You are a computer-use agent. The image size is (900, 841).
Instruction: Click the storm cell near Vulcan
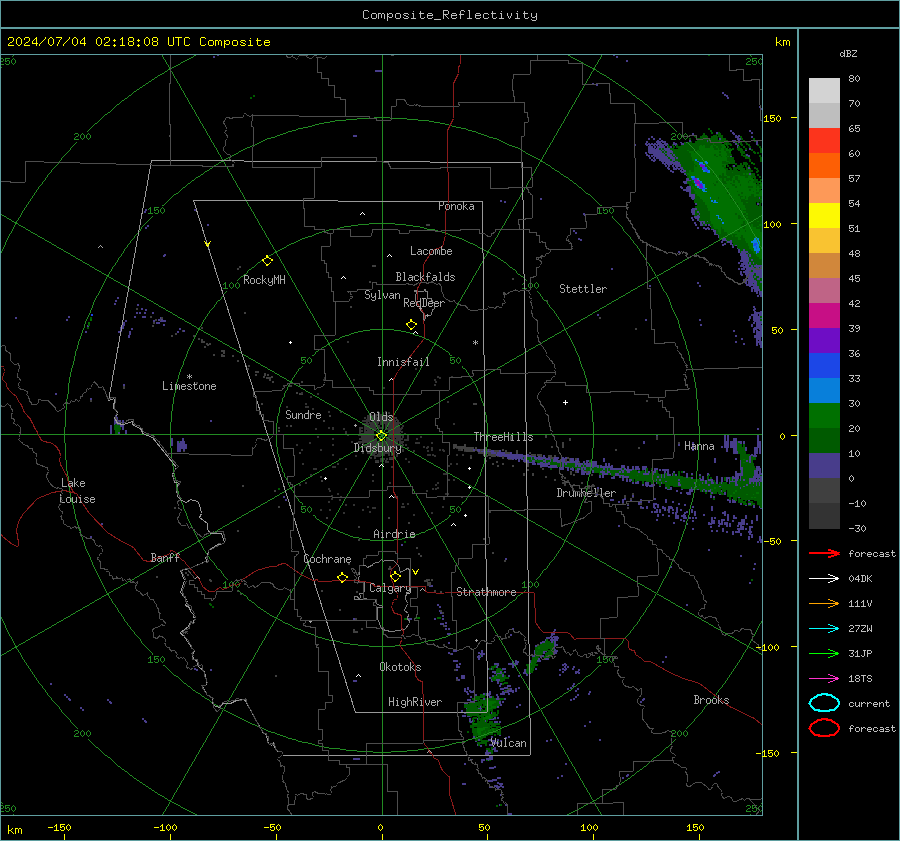pyautogui.click(x=483, y=719)
